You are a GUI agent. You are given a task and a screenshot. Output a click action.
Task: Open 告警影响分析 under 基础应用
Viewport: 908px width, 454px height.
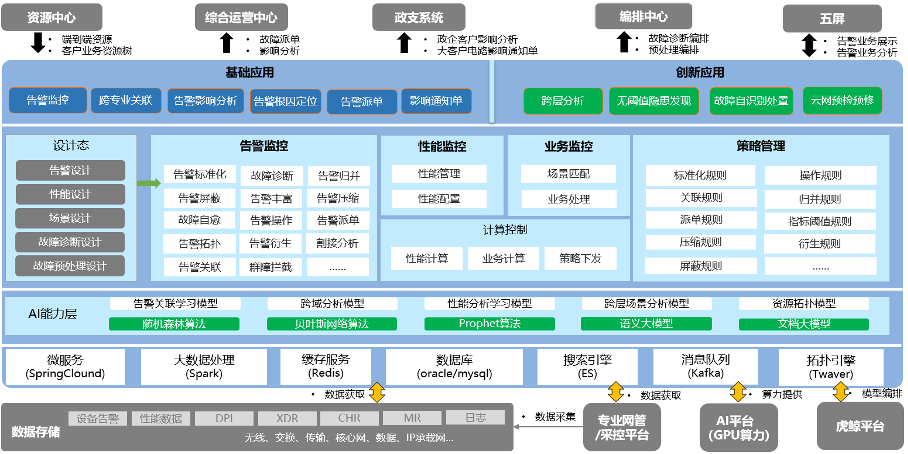(206, 101)
